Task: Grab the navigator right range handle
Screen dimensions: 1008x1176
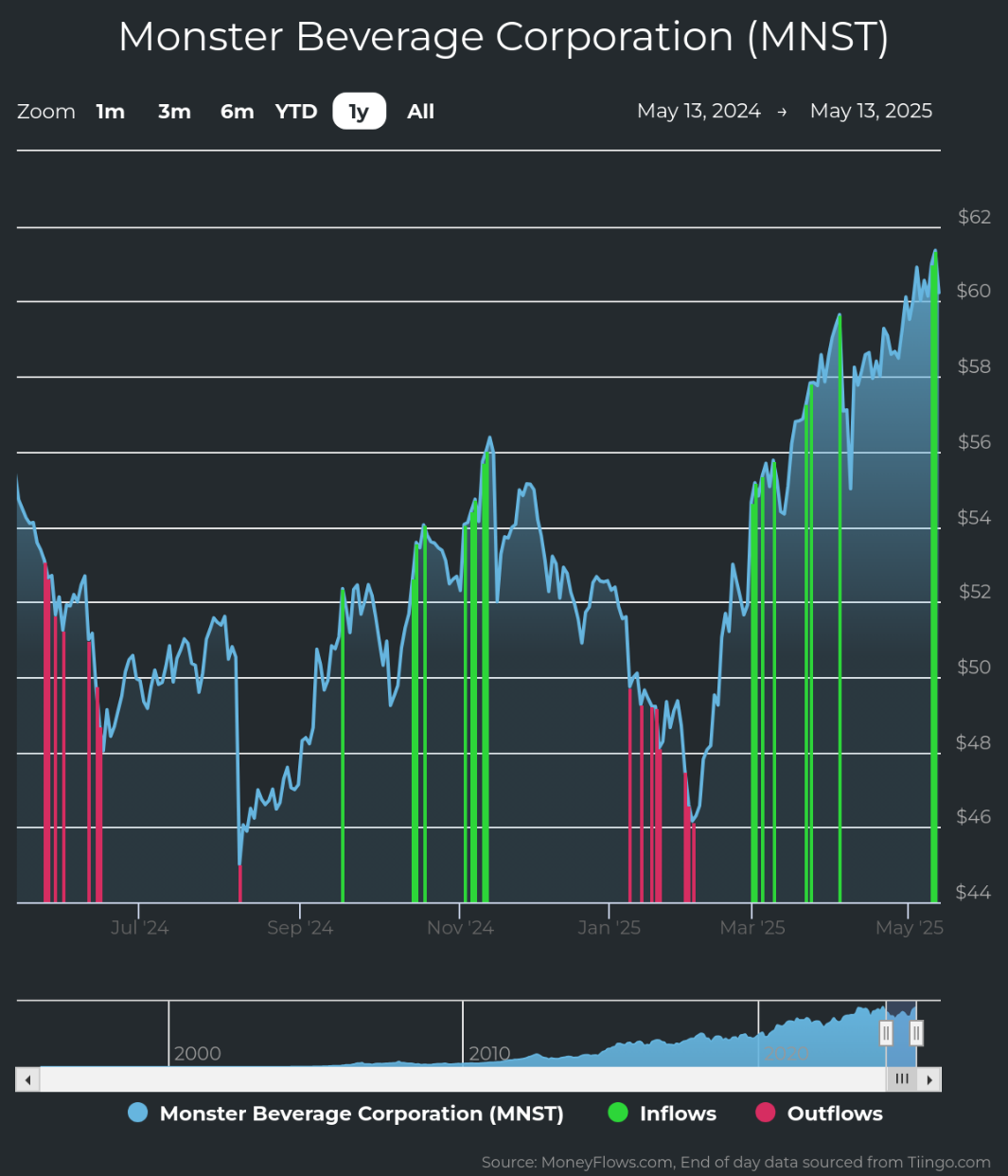Action: 916,1032
